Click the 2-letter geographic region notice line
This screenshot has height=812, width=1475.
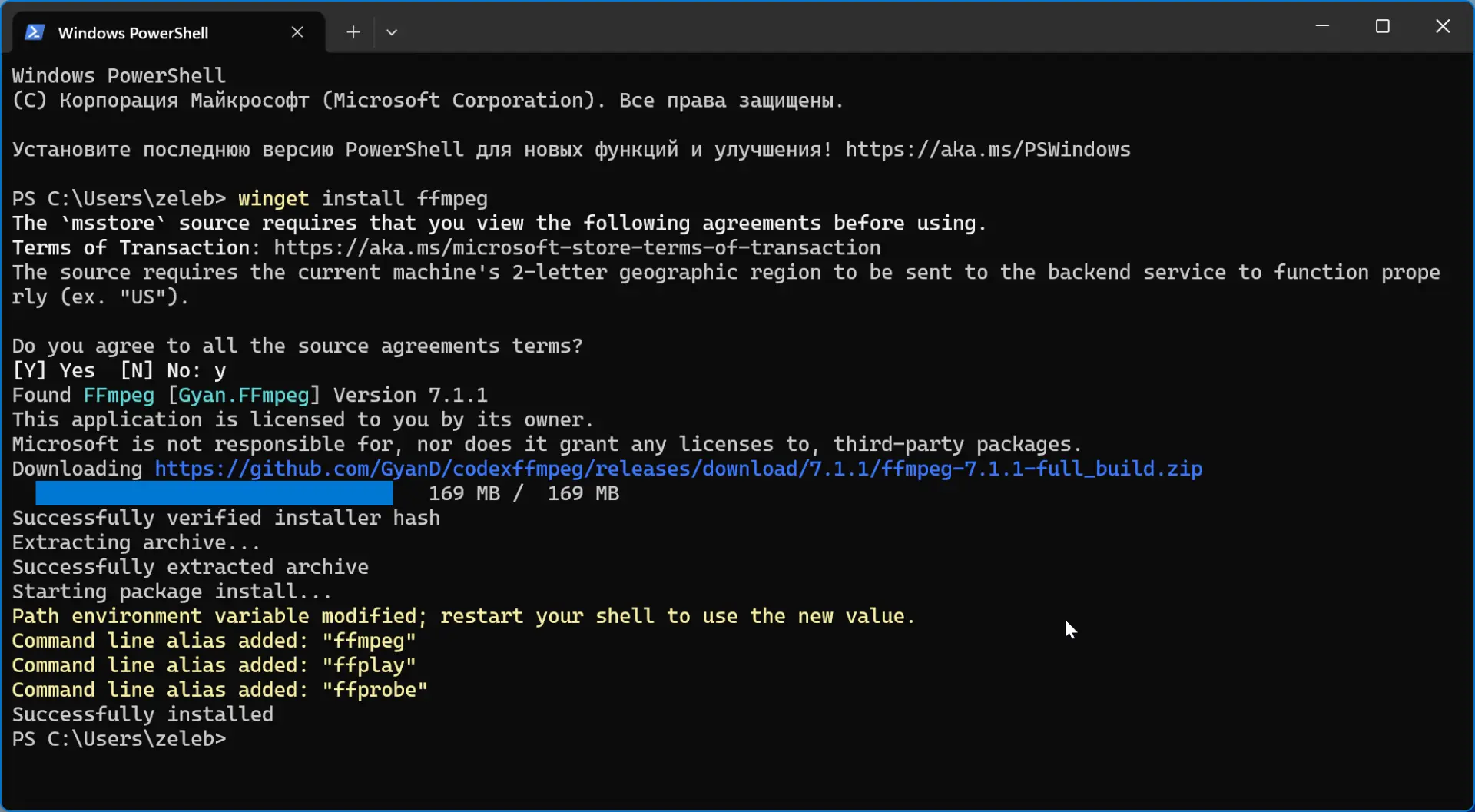click(x=726, y=285)
